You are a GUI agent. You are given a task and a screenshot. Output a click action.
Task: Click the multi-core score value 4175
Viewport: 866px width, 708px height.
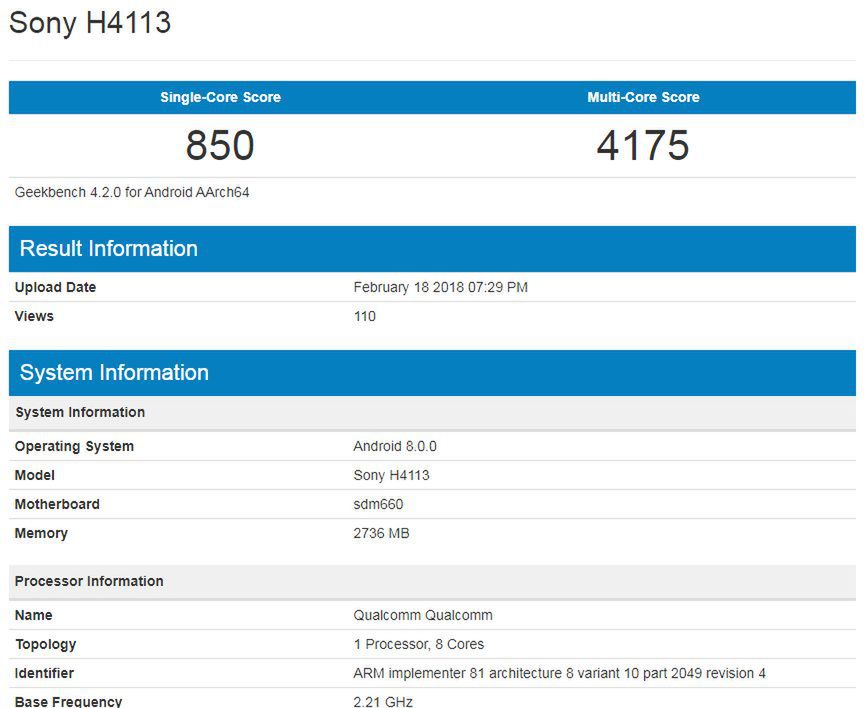643,145
